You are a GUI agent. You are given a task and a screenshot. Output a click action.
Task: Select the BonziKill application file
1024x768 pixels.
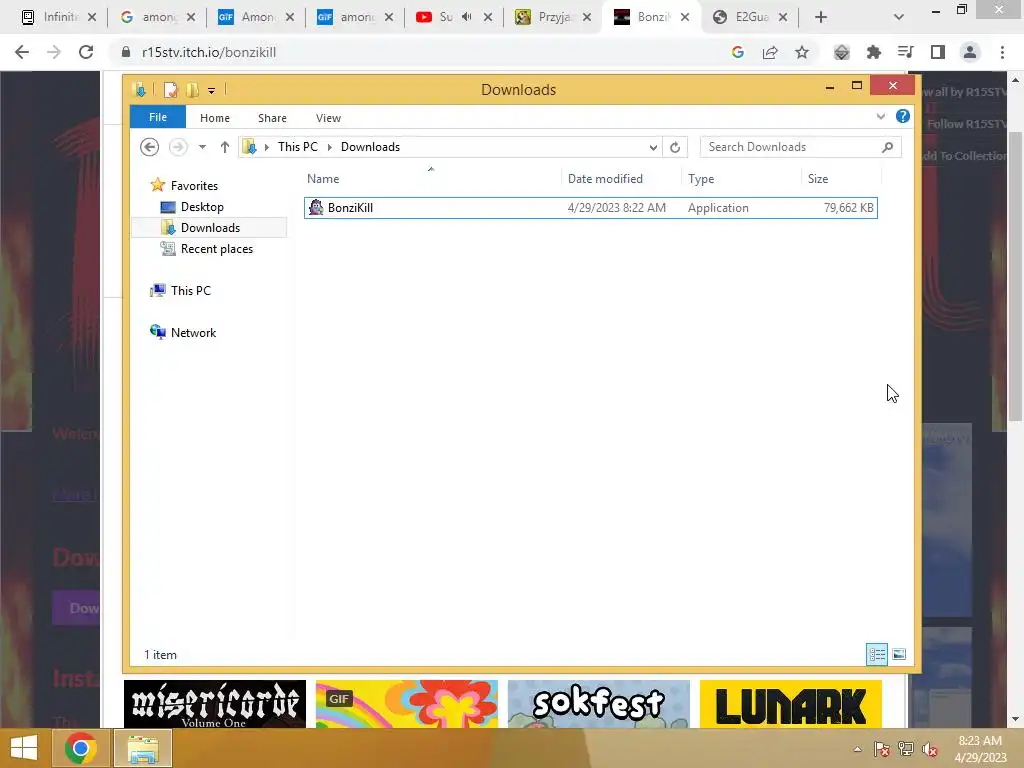point(590,208)
